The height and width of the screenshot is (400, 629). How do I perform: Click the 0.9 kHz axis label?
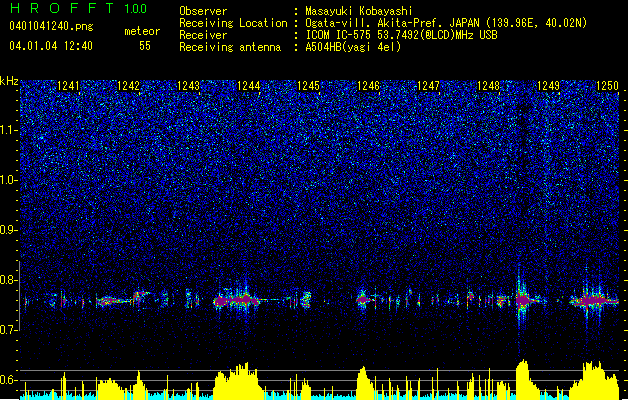click(x=9, y=230)
